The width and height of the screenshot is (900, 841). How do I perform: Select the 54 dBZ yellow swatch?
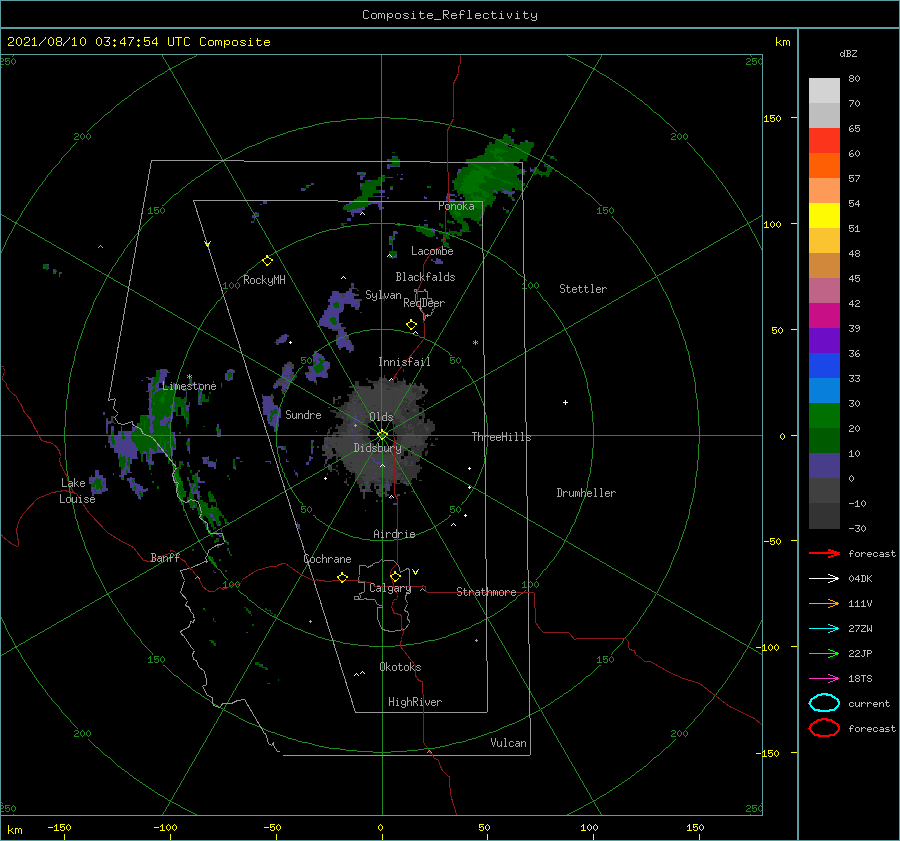[x=824, y=215]
